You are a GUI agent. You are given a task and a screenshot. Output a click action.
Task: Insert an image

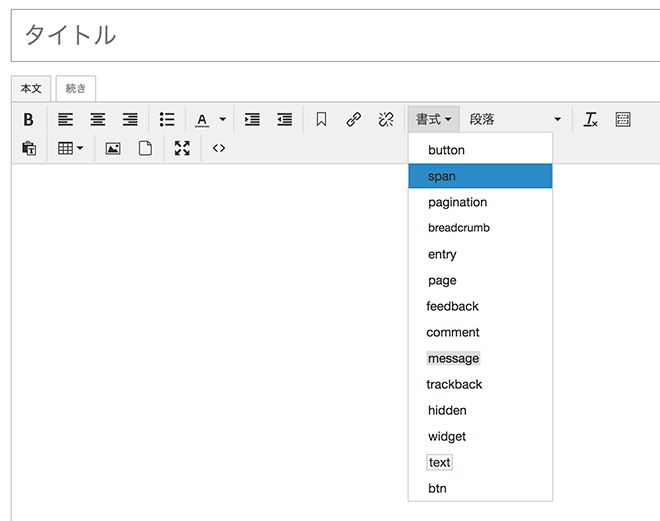click(113, 148)
